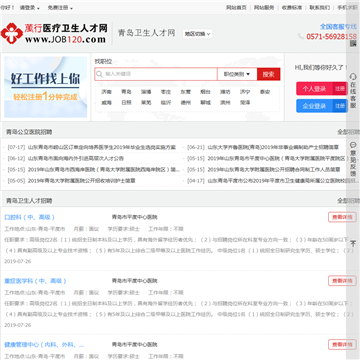Click the 全国客服专线 hotline label
360x360 pixels.
pyautogui.click(x=338, y=26)
